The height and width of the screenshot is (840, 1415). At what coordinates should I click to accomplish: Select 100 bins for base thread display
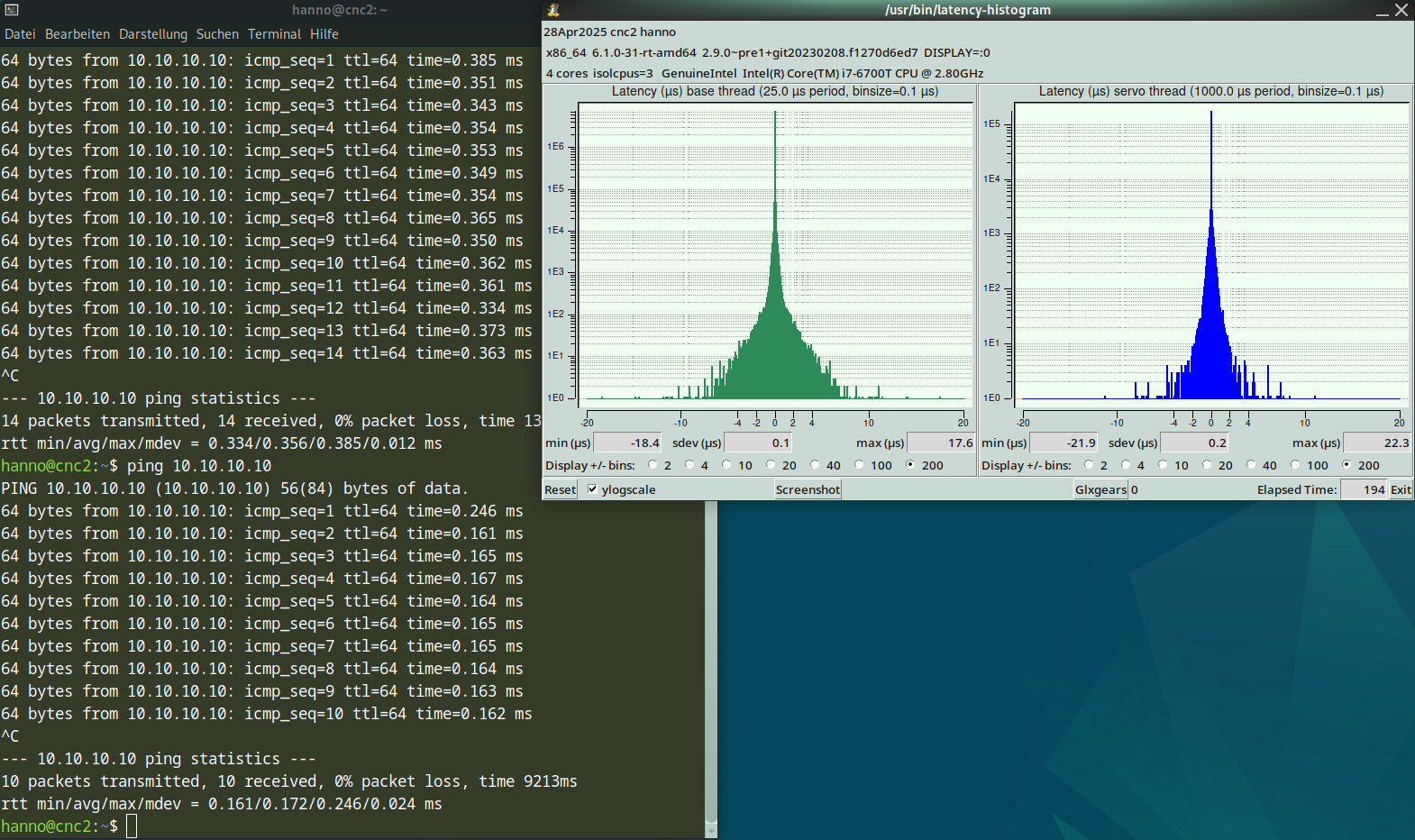(859, 465)
